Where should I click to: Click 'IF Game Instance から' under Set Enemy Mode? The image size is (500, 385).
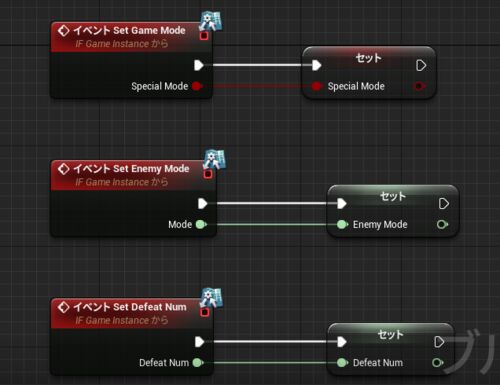122,182
